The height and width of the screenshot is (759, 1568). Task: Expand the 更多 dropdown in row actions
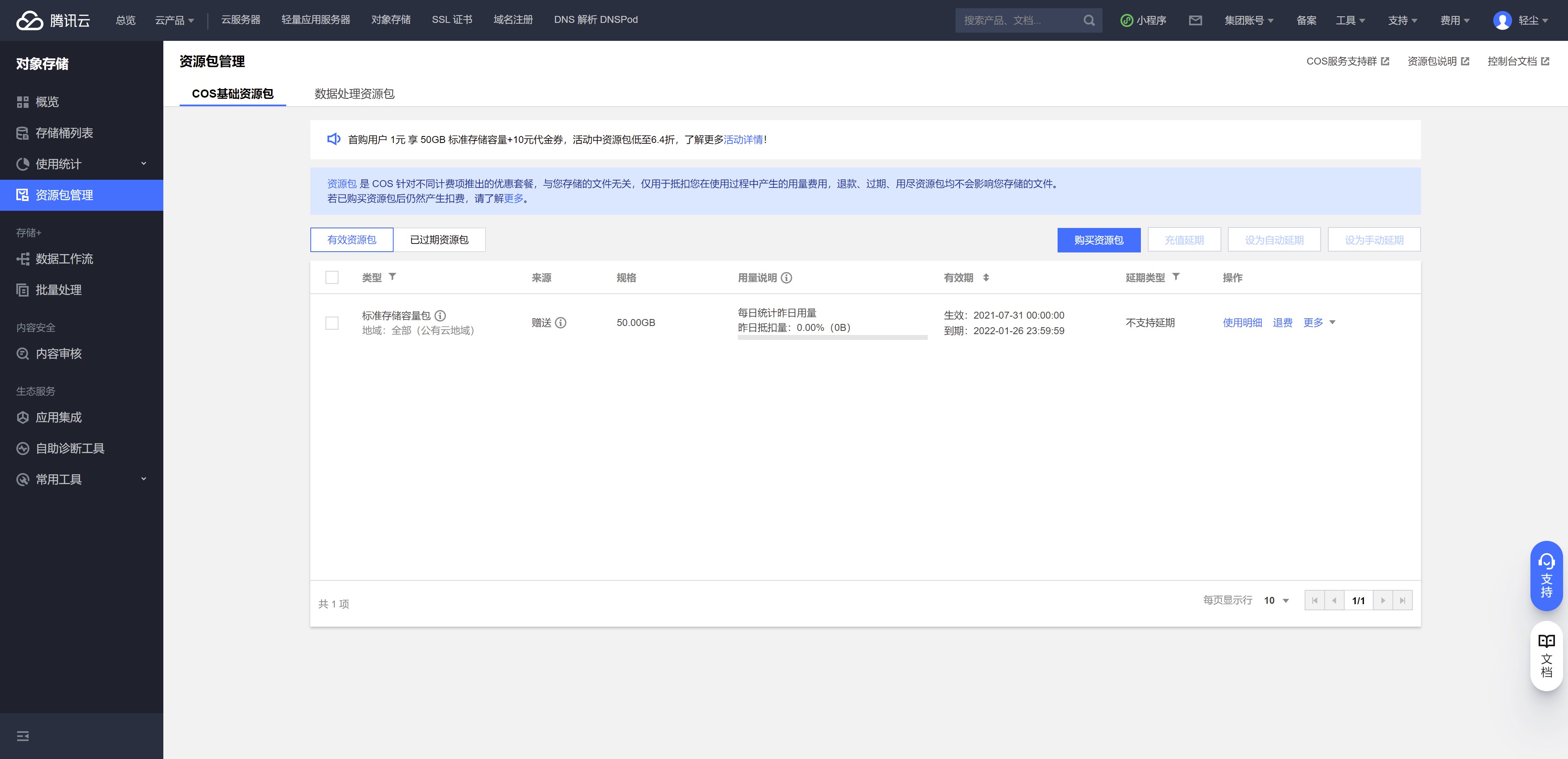tap(1319, 323)
